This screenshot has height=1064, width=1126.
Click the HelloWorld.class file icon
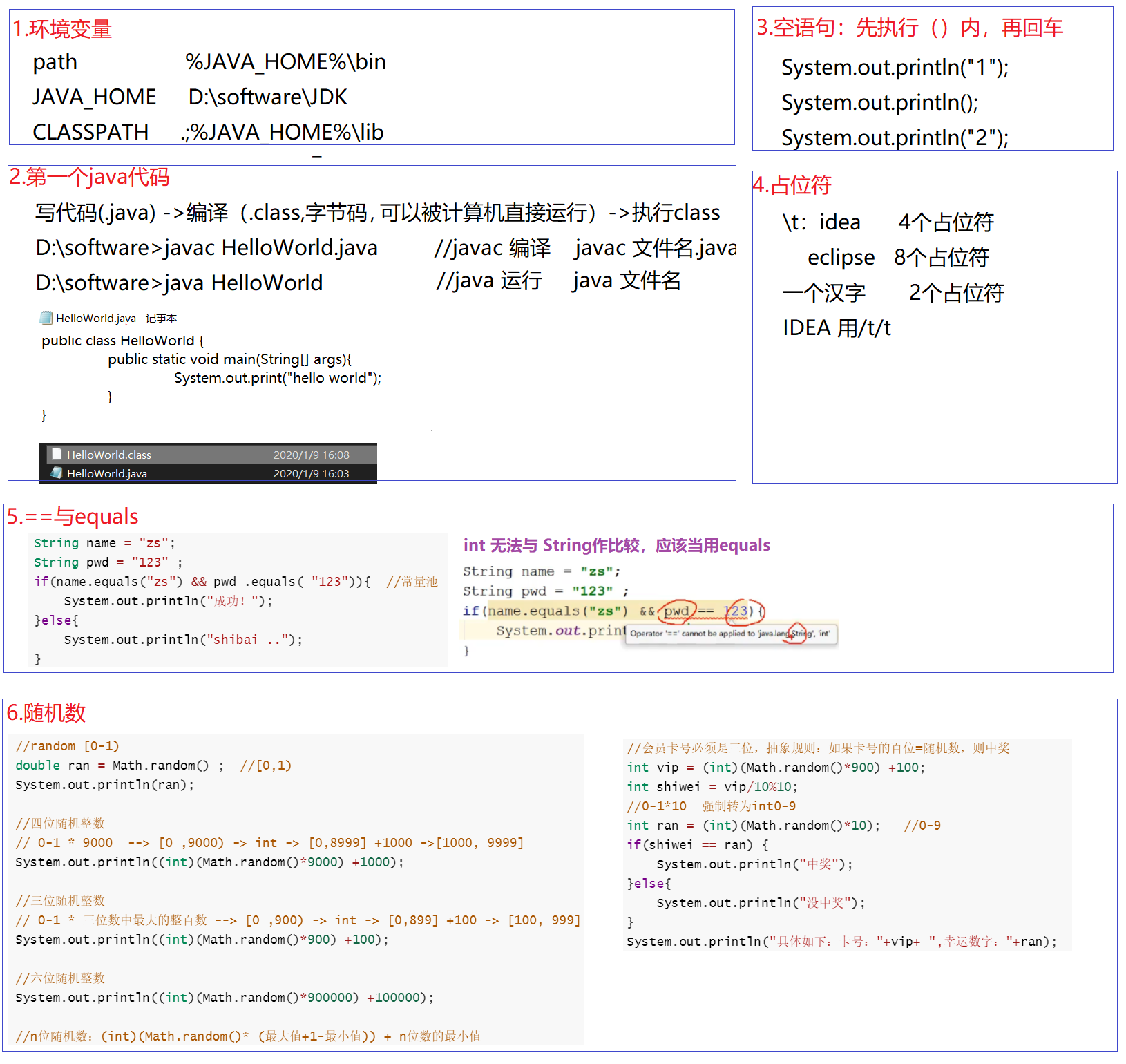point(57,454)
